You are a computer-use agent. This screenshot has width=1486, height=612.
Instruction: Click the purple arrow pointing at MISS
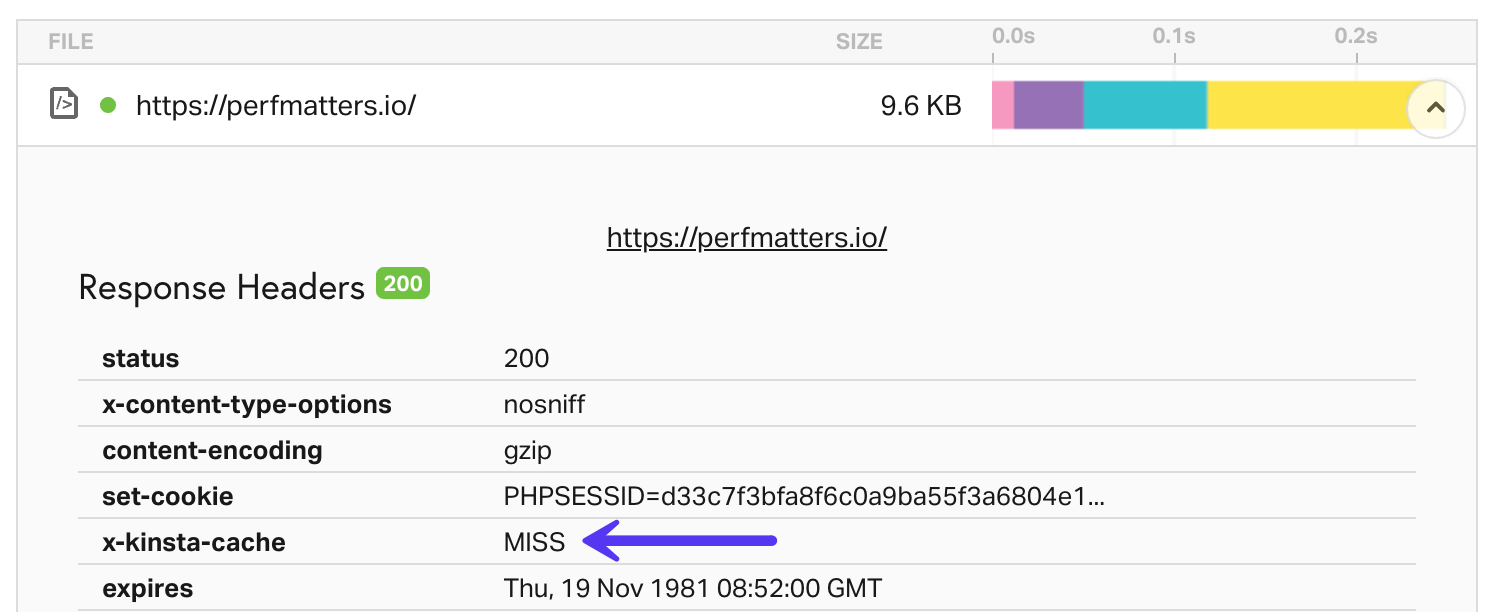point(680,541)
